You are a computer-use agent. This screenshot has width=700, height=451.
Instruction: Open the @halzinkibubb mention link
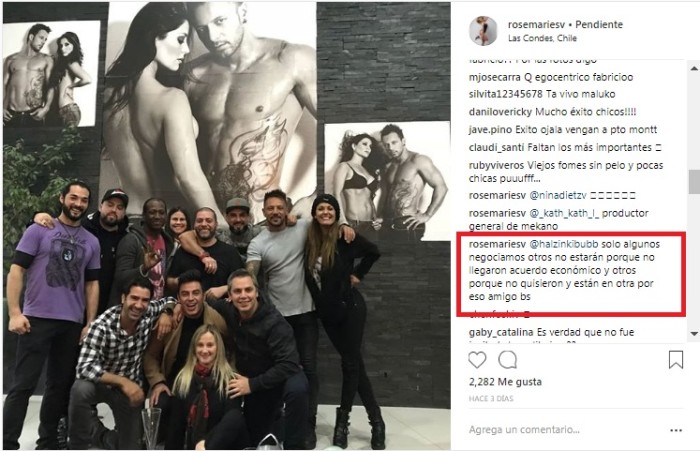pos(563,244)
